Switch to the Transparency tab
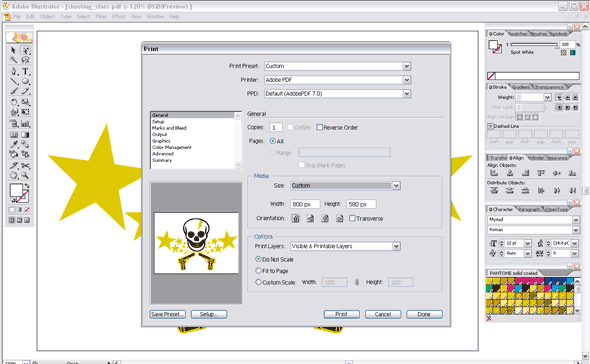Viewport: 590px width, 364px height. click(549, 87)
